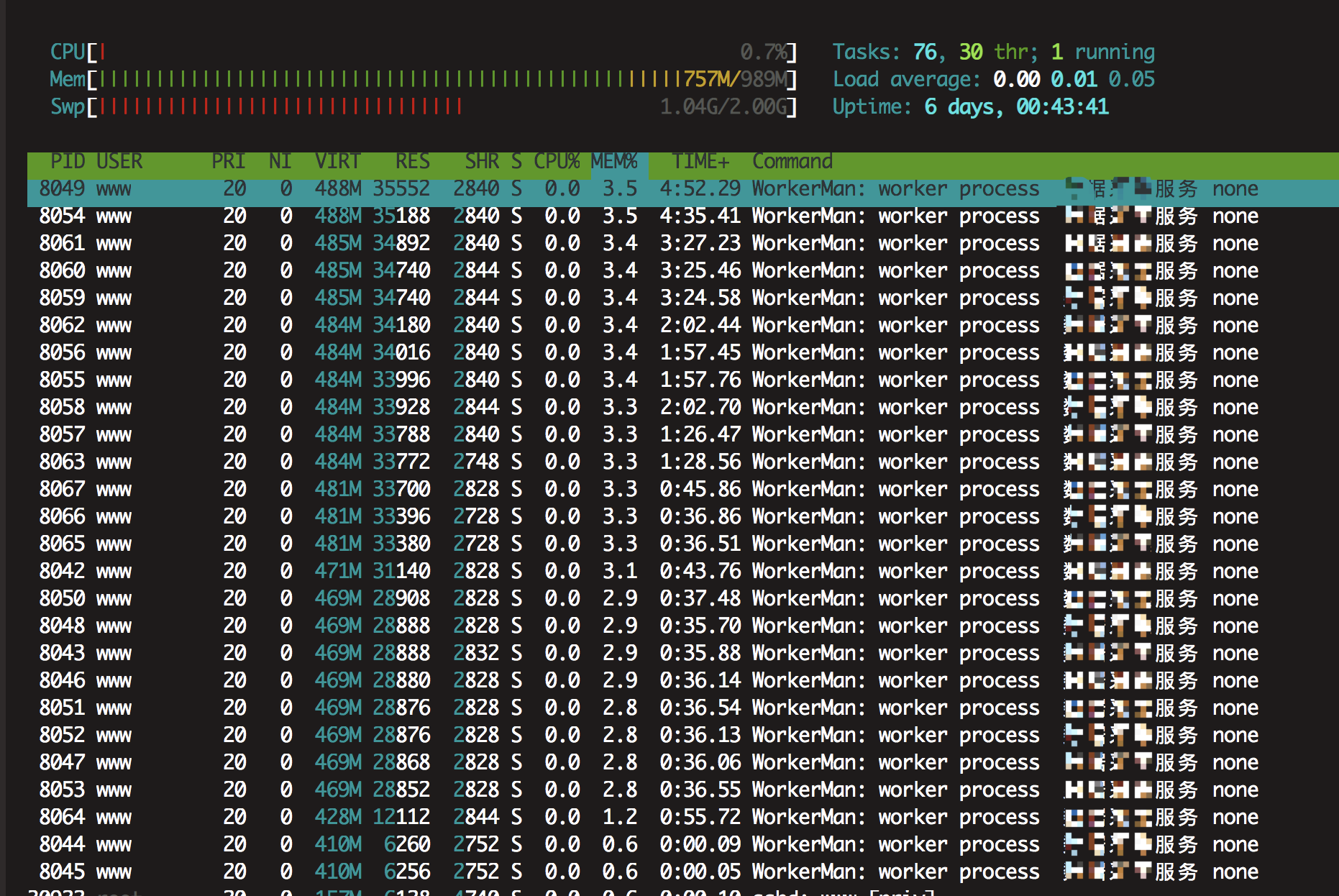Select process 8042 using 471M VIRT

[683, 572]
